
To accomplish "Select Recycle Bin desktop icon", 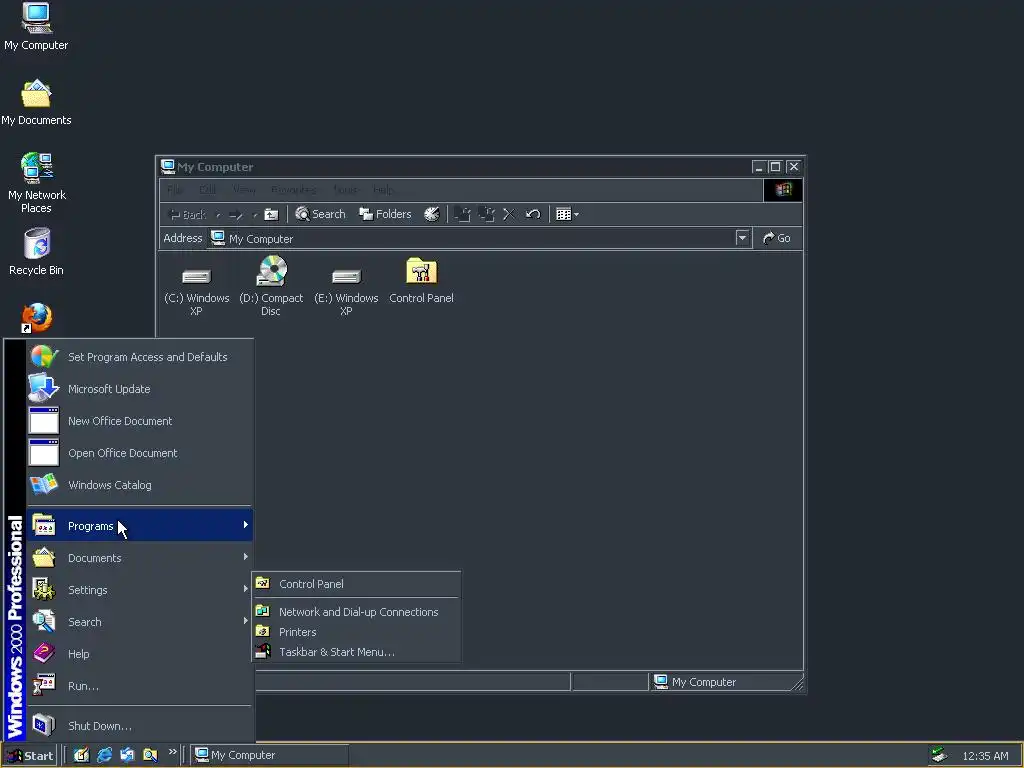I will click(x=36, y=252).
